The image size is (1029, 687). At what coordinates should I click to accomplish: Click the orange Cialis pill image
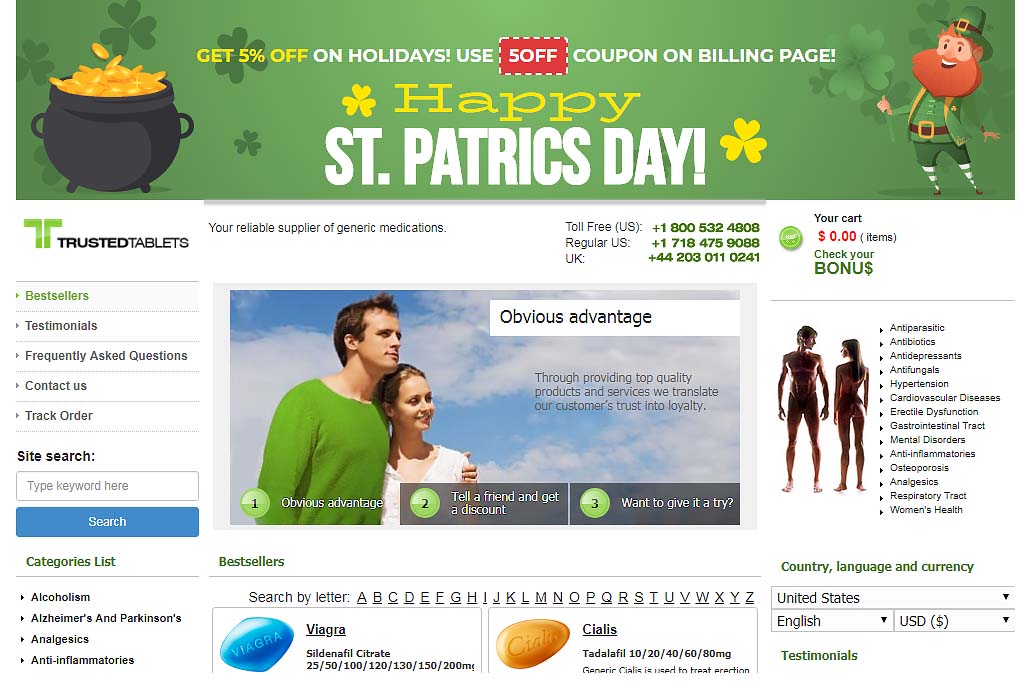click(x=532, y=644)
